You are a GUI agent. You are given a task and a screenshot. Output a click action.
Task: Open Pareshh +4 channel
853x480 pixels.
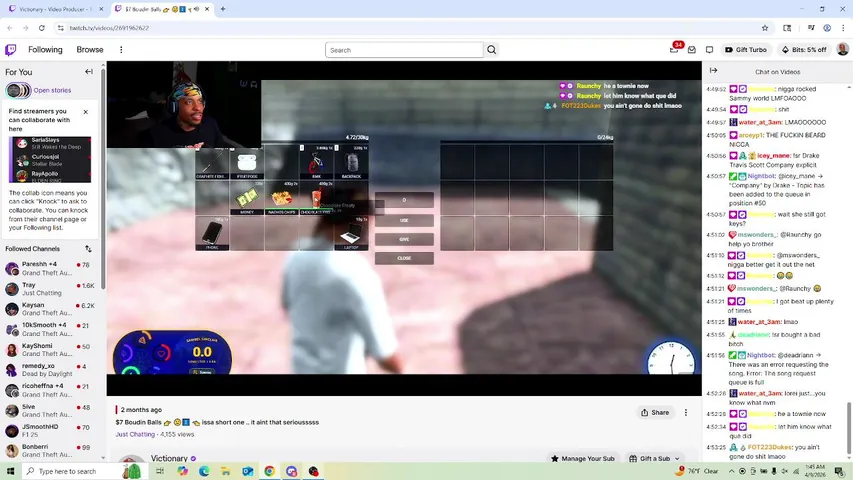click(49, 268)
